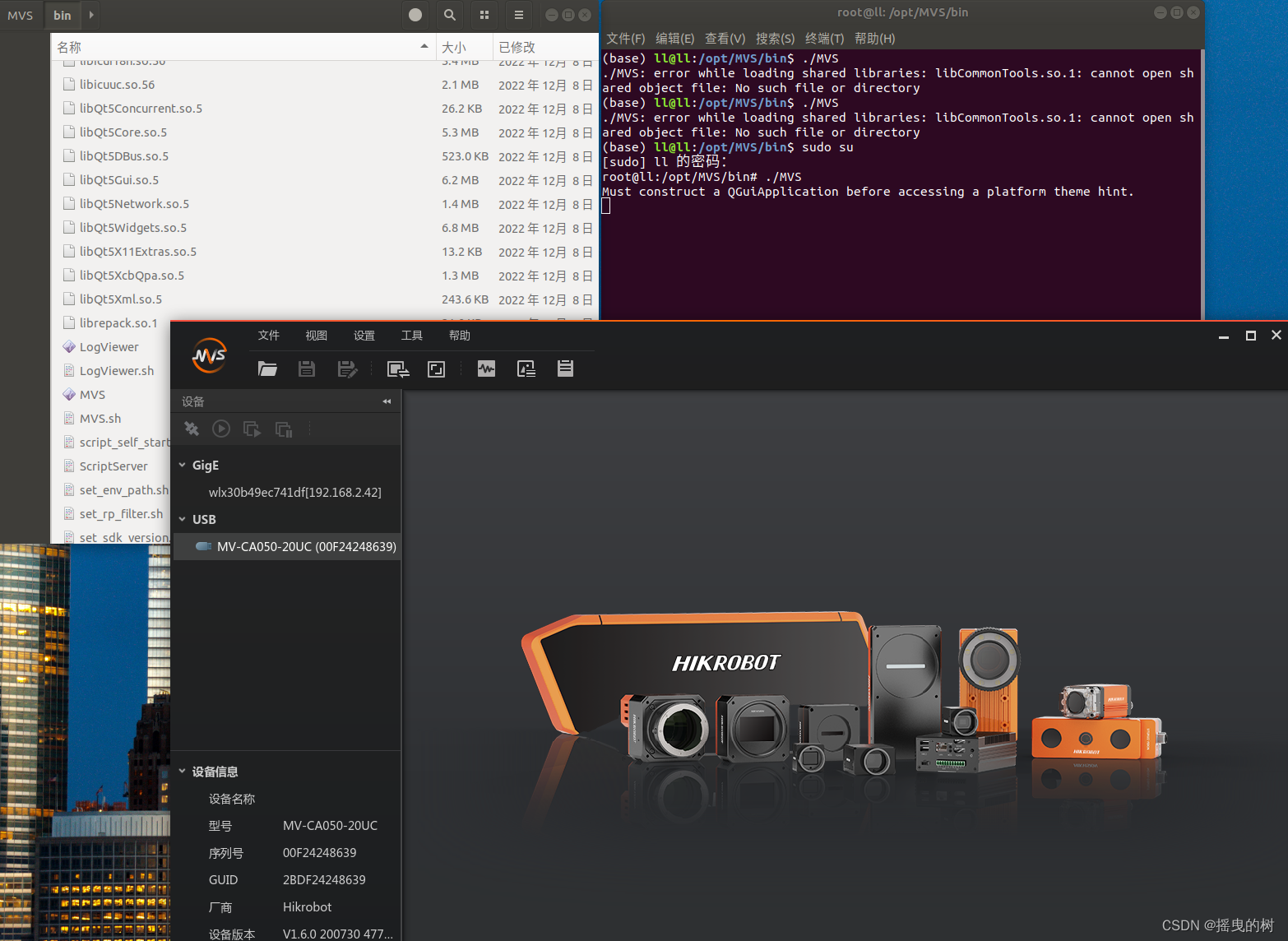The height and width of the screenshot is (941, 1288).
Task: Click the script icon of MVS.sh
Action: click(69, 418)
